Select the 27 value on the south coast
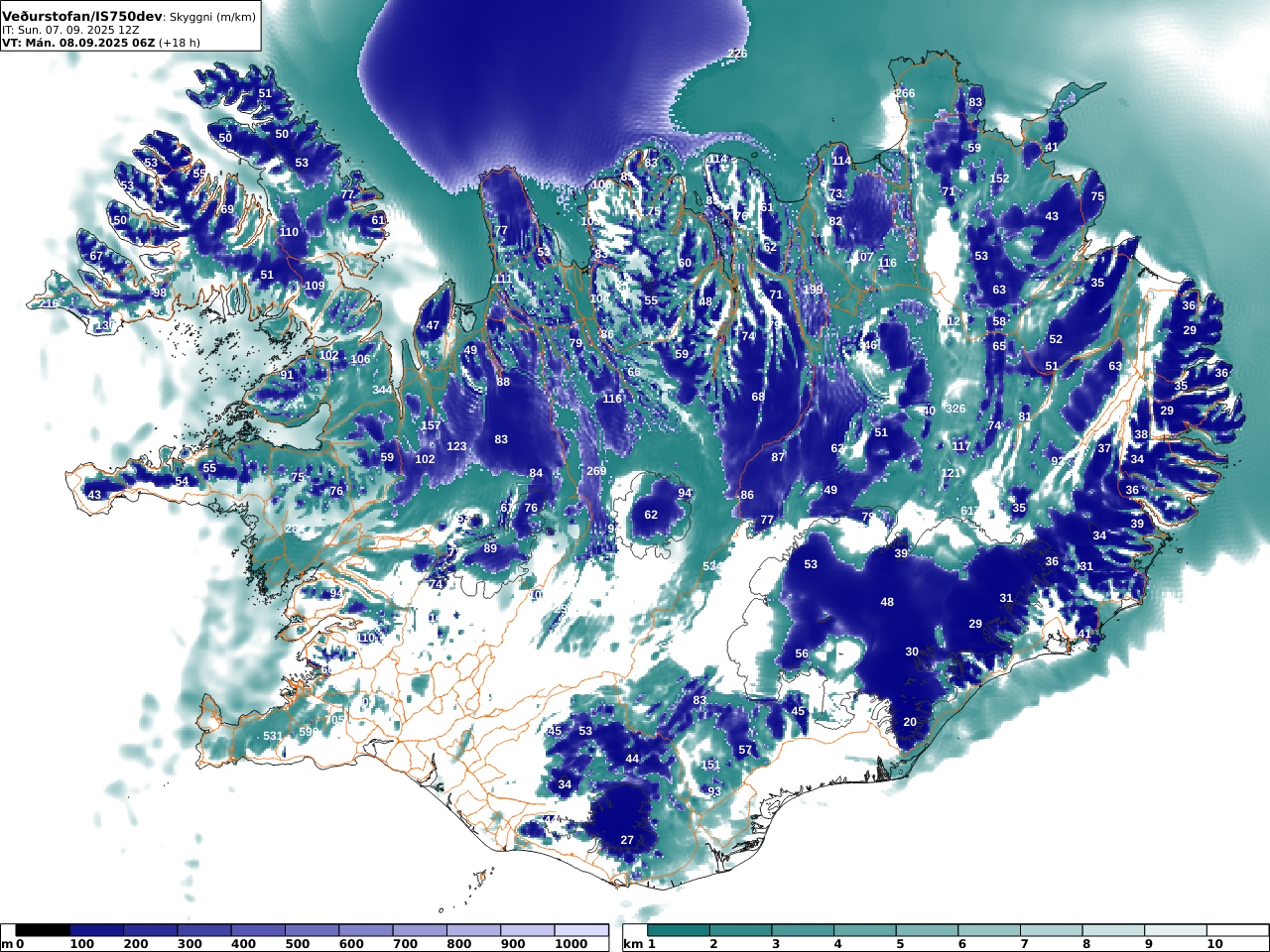 click(627, 840)
